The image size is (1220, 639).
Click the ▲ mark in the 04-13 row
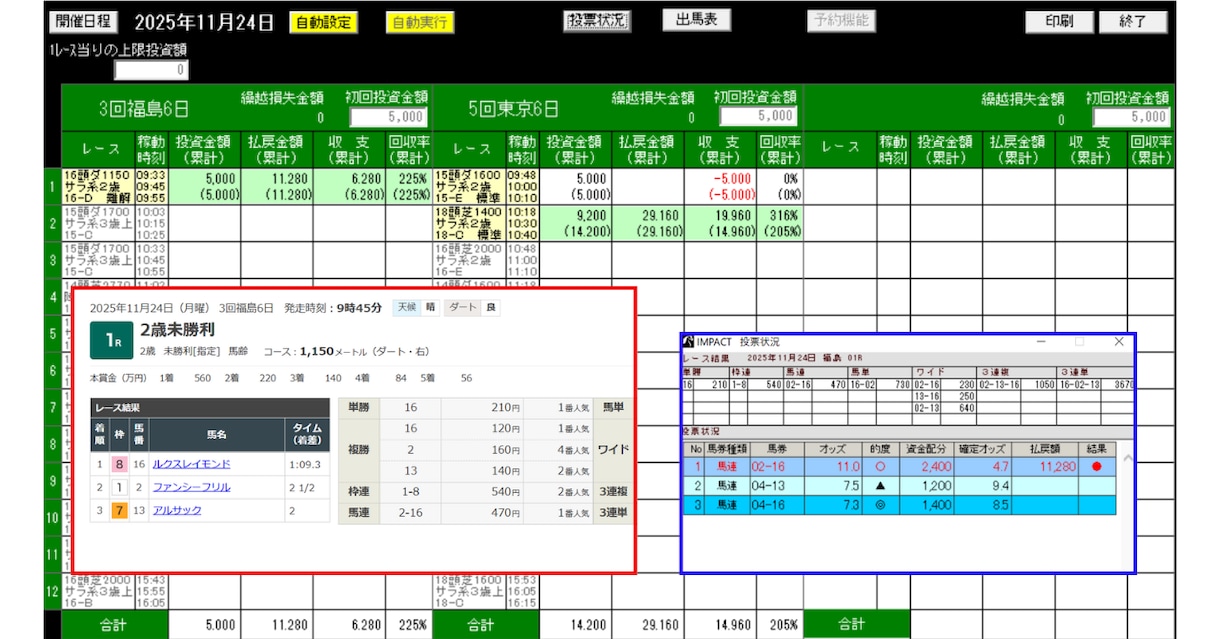click(x=879, y=486)
